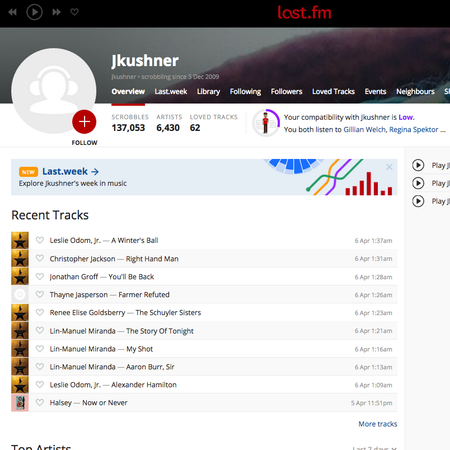The width and height of the screenshot is (450, 450).
Task: Open album art for The Story Of Tonight
Action: click(20, 330)
